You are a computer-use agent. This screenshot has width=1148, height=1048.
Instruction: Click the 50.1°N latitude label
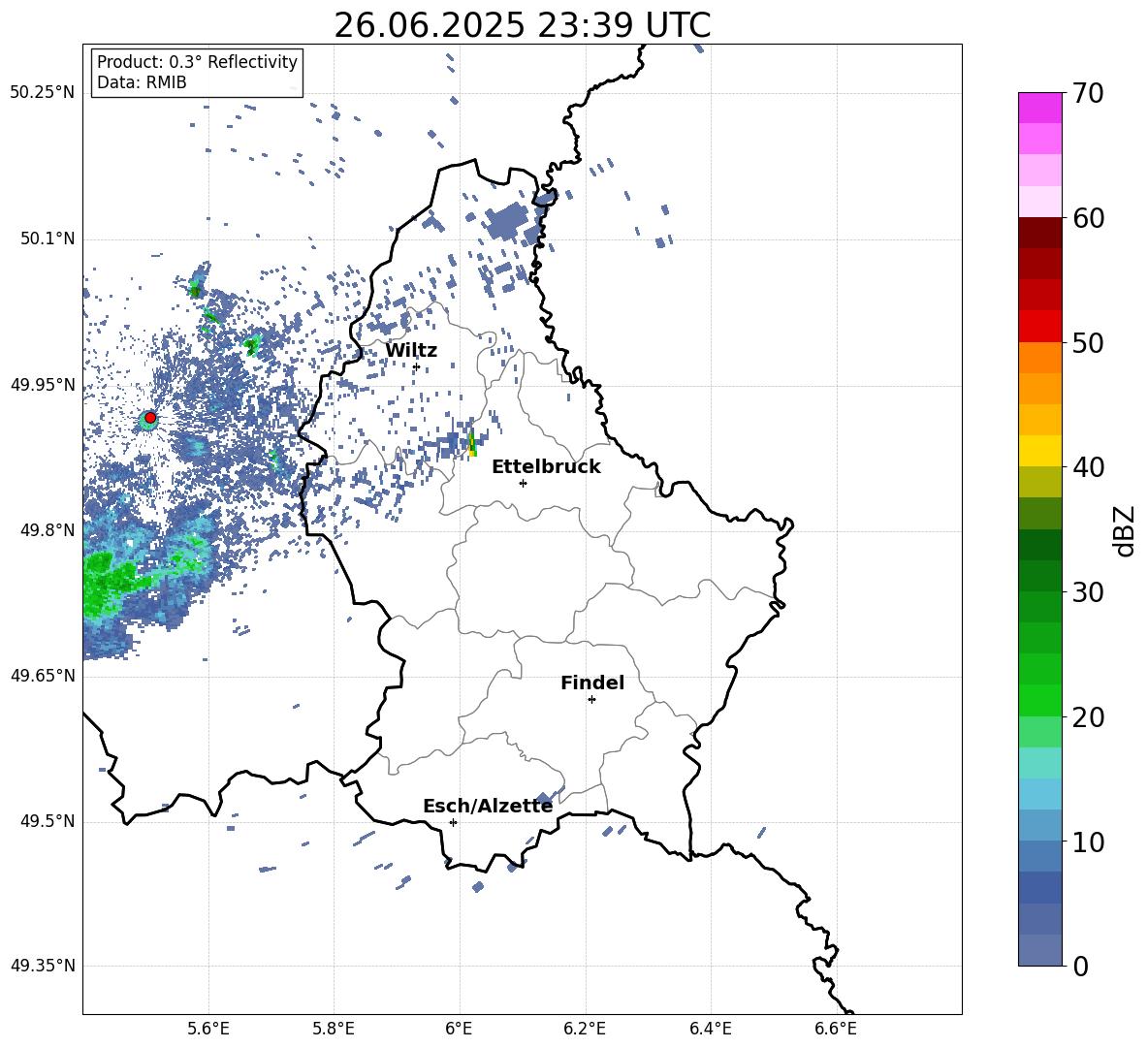[47, 239]
